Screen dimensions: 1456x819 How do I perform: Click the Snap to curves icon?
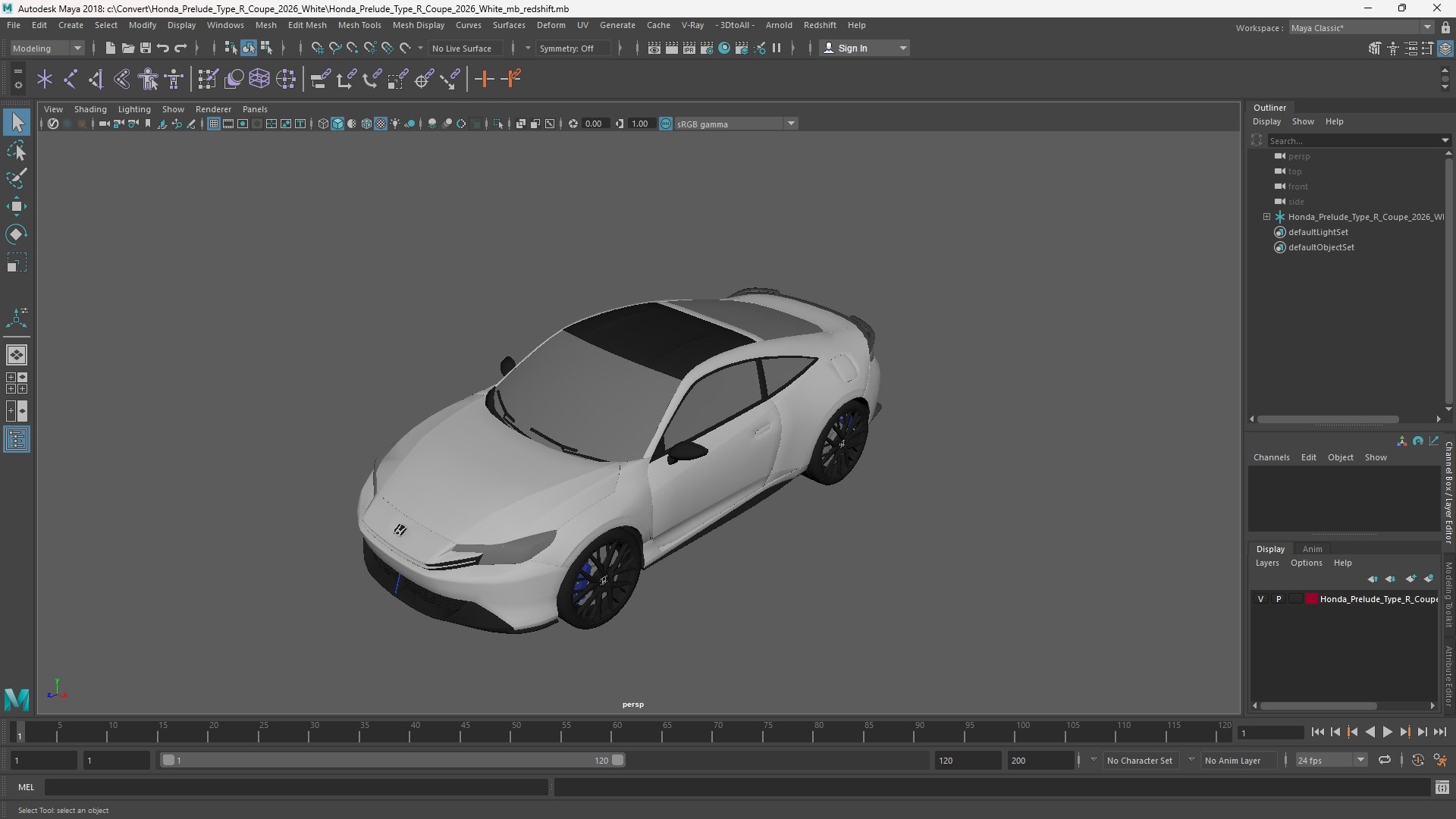334,48
